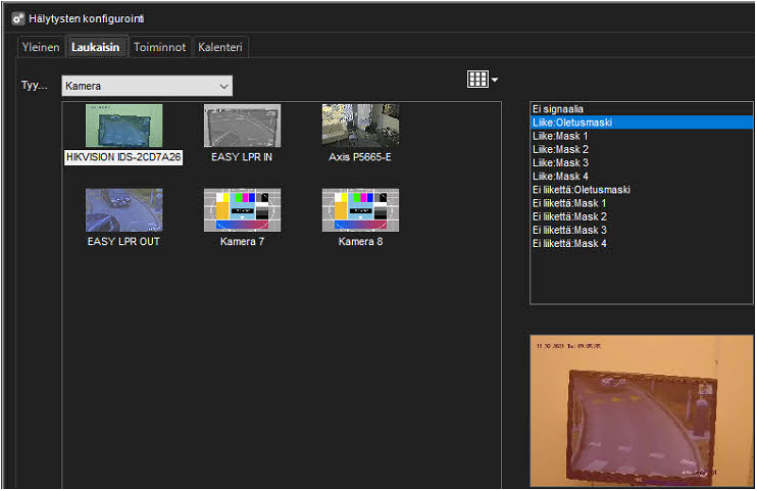Open the grid view layout icon
The image size is (757, 491).
[477, 79]
